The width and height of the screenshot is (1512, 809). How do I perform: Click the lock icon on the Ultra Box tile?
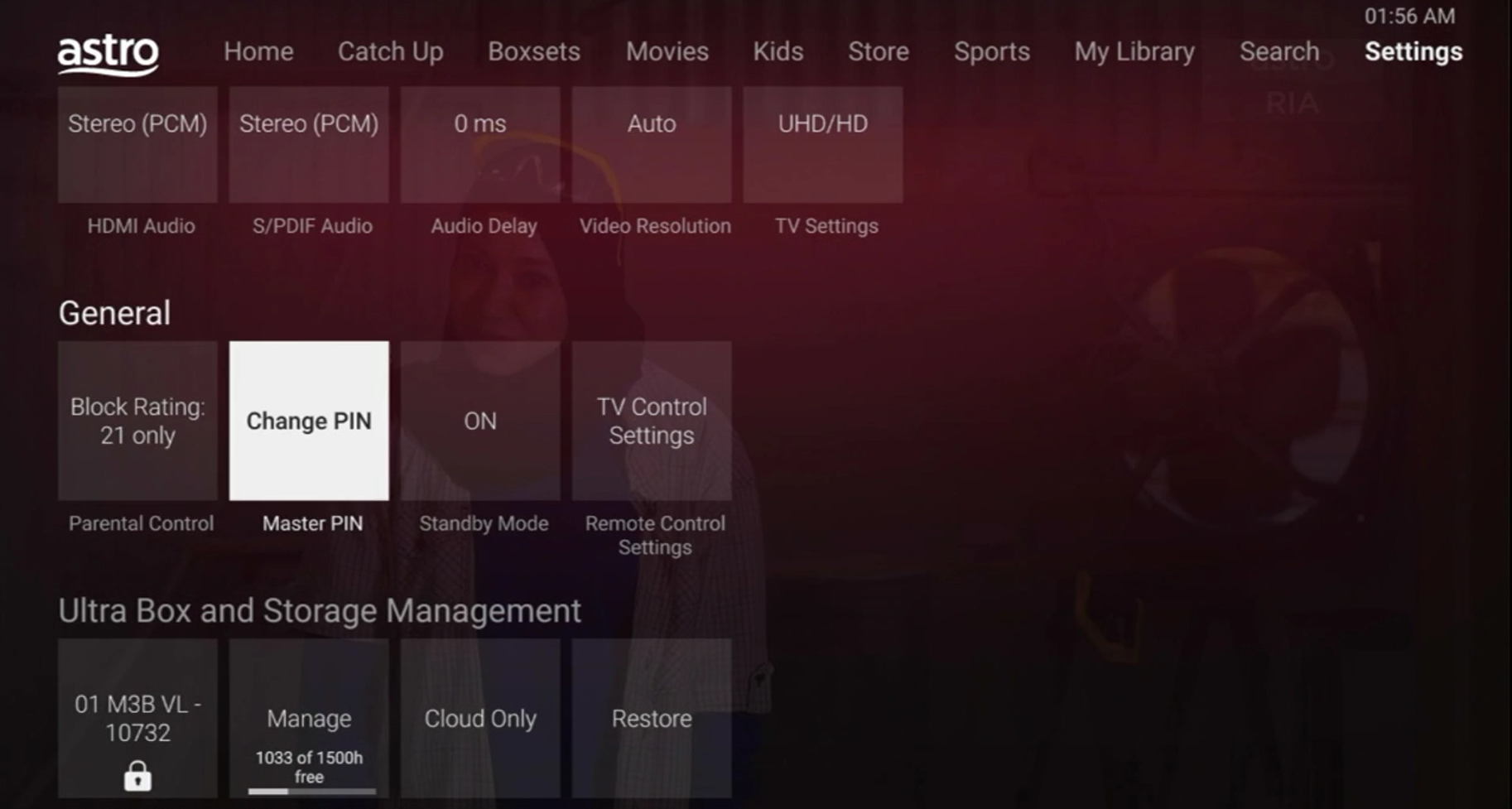pos(137,776)
